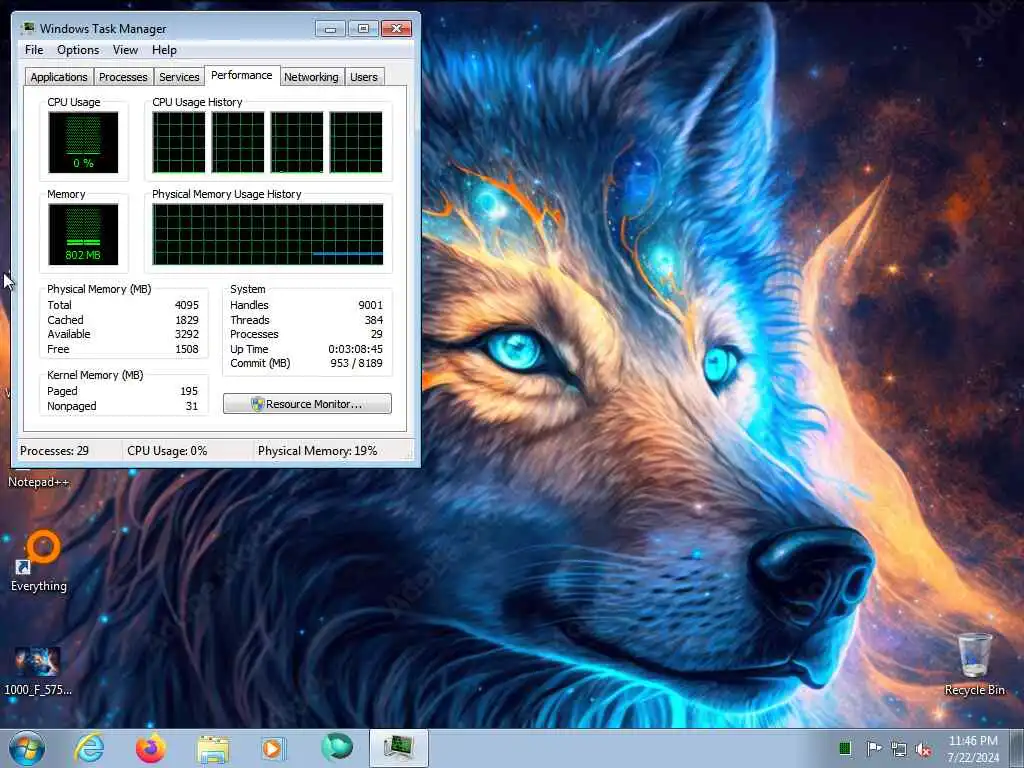Image resolution: width=1024 pixels, height=768 pixels.
Task: Open the File menu
Action: click(x=34, y=50)
